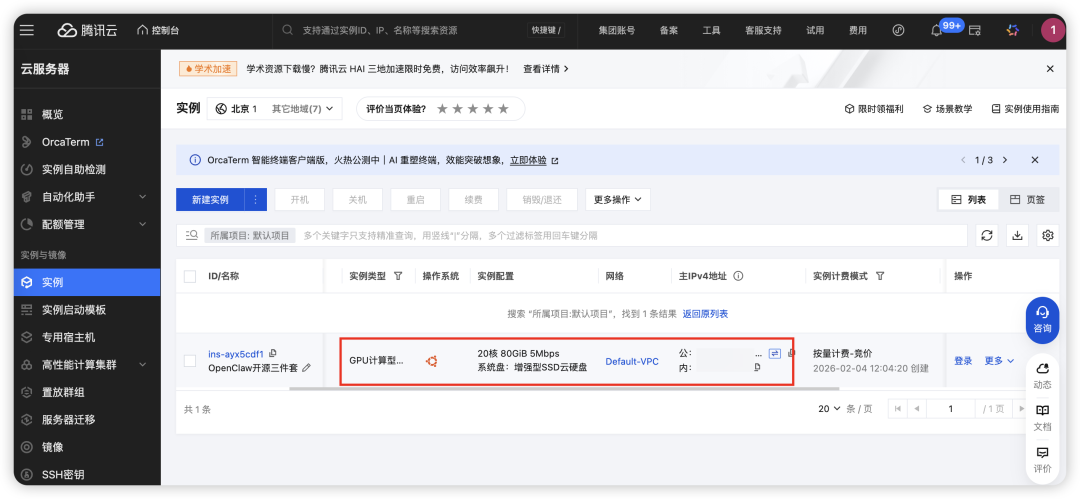The height and width of the screenshot is (499, 1080).
Task: Change the 20 条/页 page size
Action: [829, 409]
